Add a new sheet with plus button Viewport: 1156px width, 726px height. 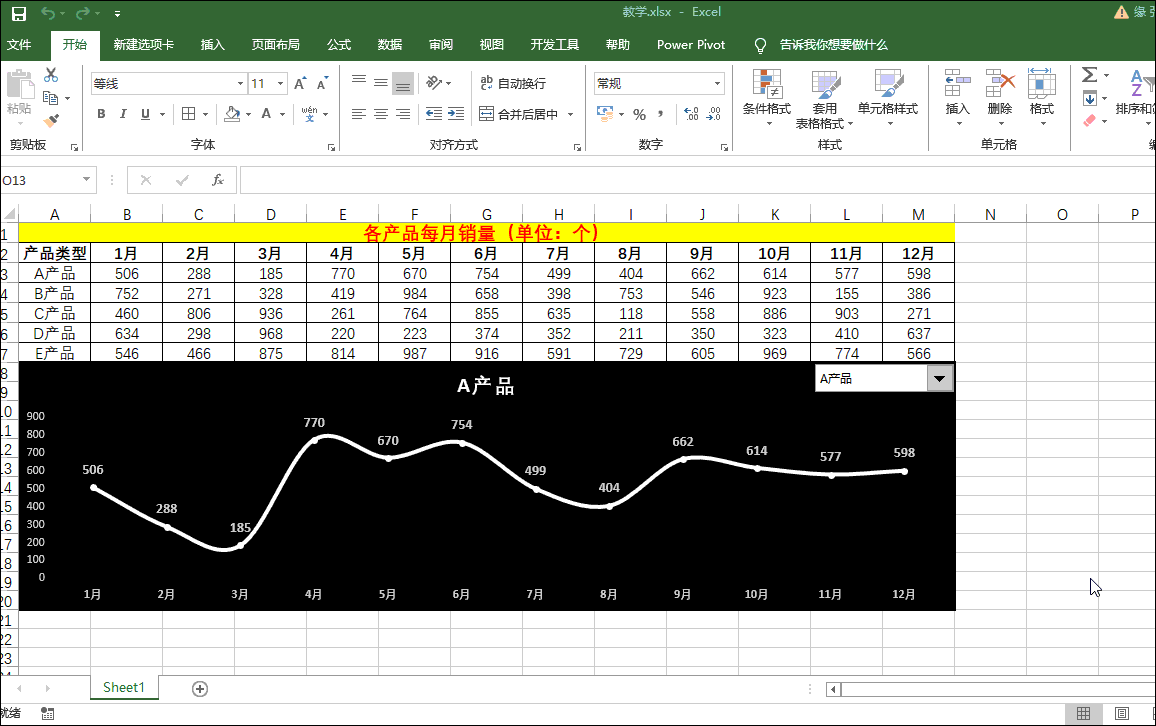(x=200, y=688)
